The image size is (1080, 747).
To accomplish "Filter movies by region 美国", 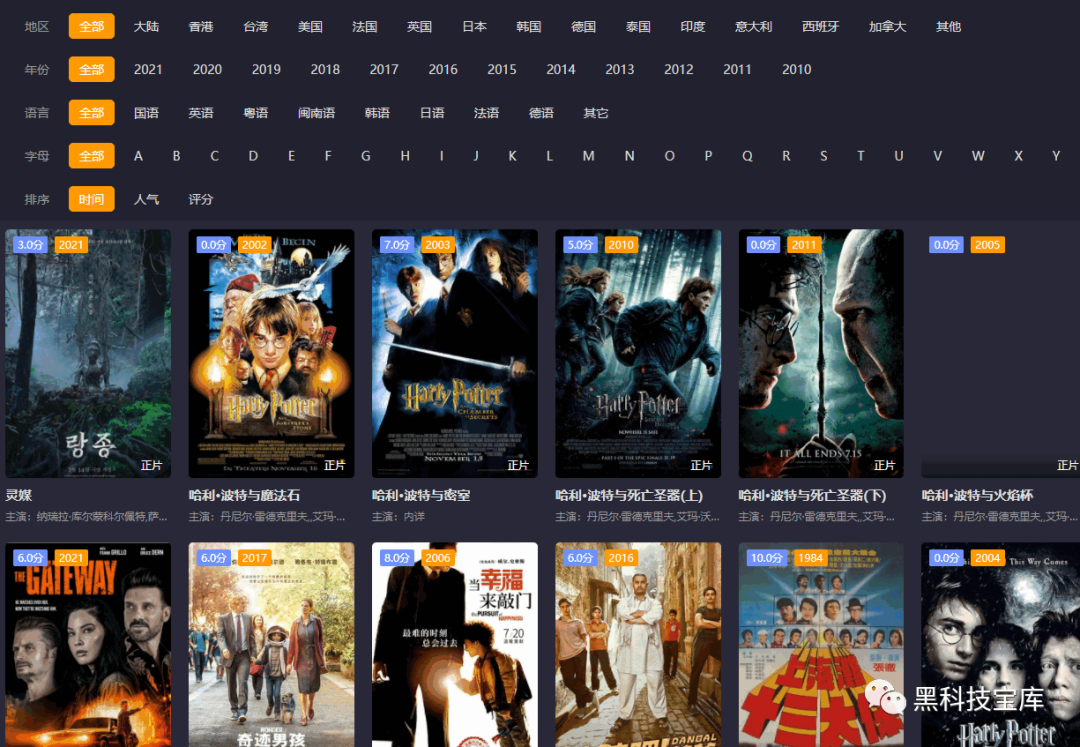I will (310, 27).
